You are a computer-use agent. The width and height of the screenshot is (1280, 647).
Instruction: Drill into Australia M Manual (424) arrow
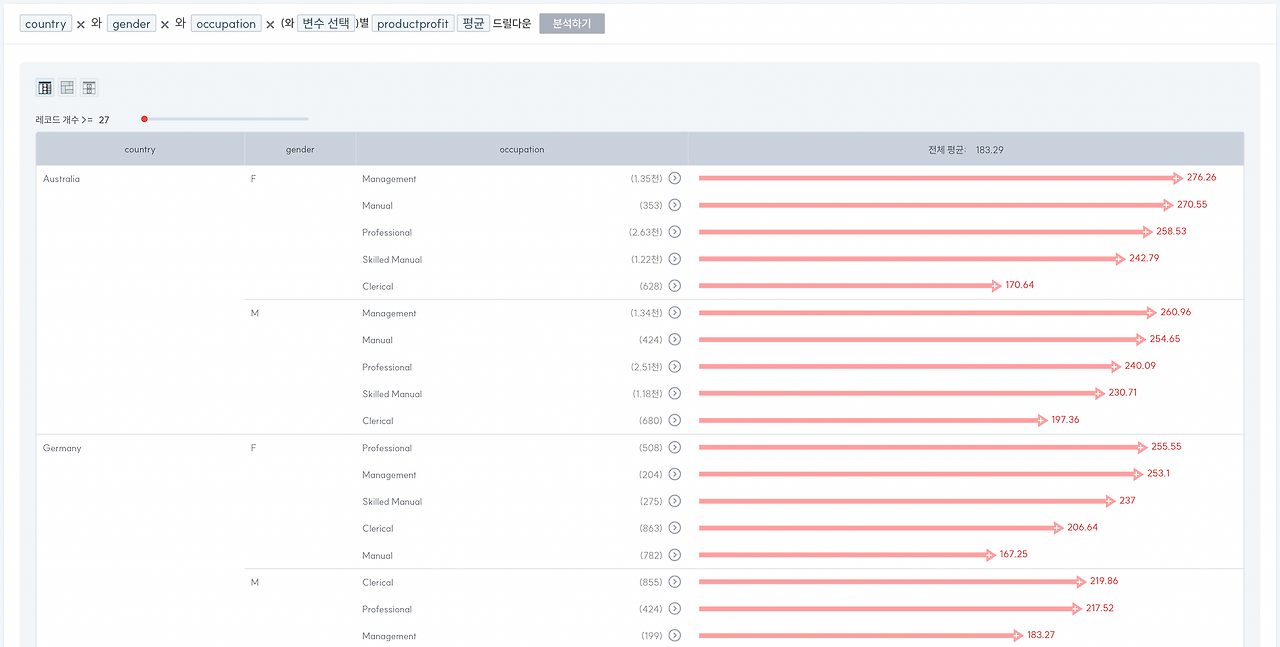pos(674,340)
